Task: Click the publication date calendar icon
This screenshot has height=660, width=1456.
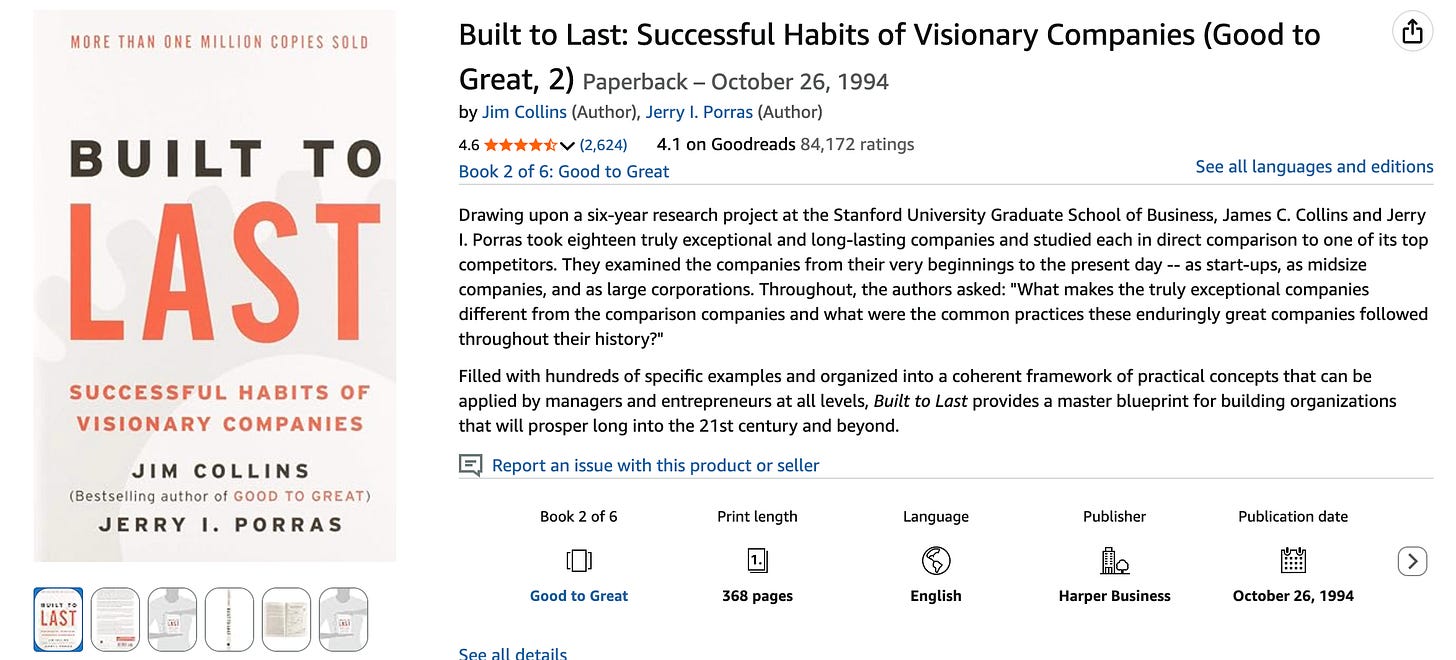Action: pyautogui.click(x=1293, y=561)
